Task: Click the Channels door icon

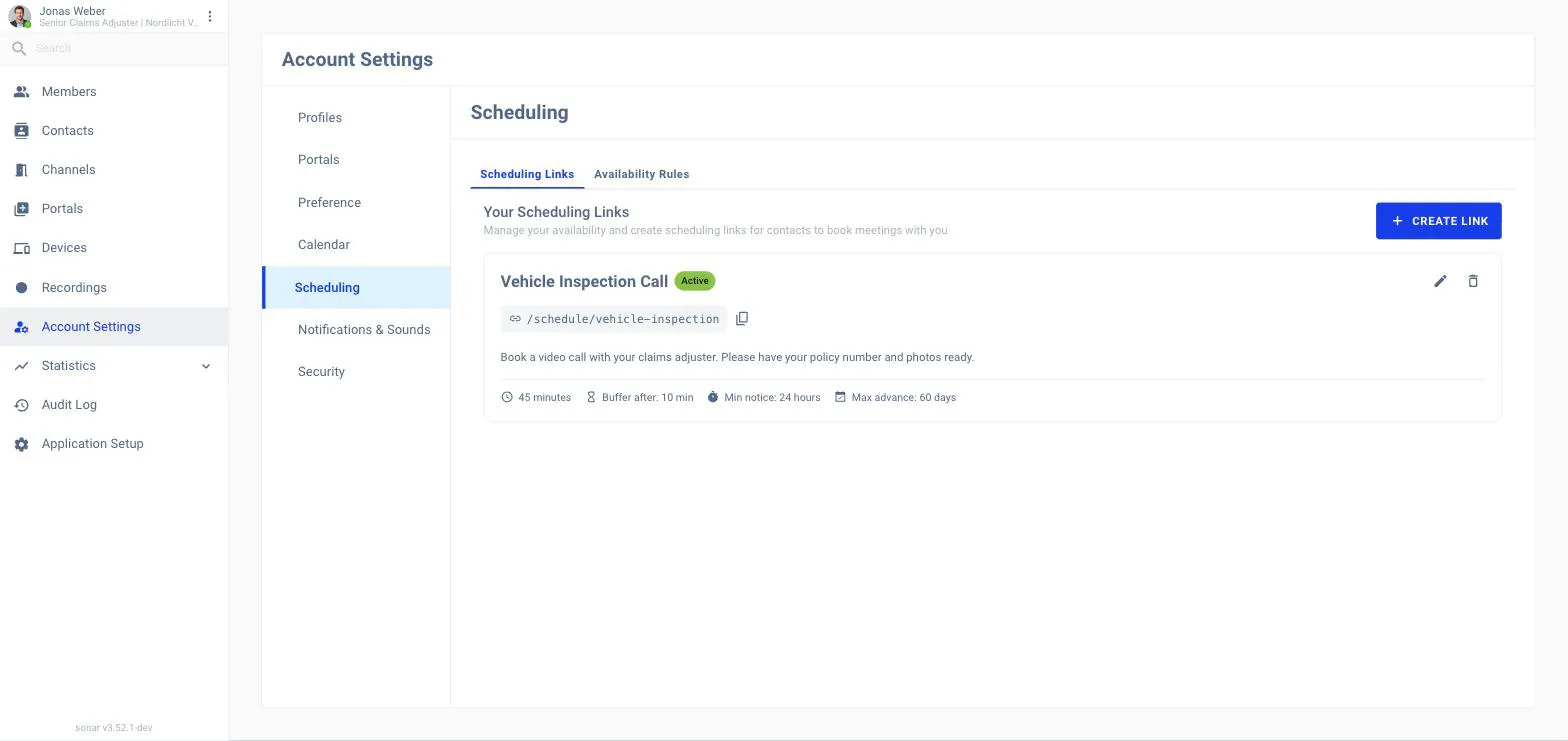Action: pyautogui.click(x=21, y=170)
